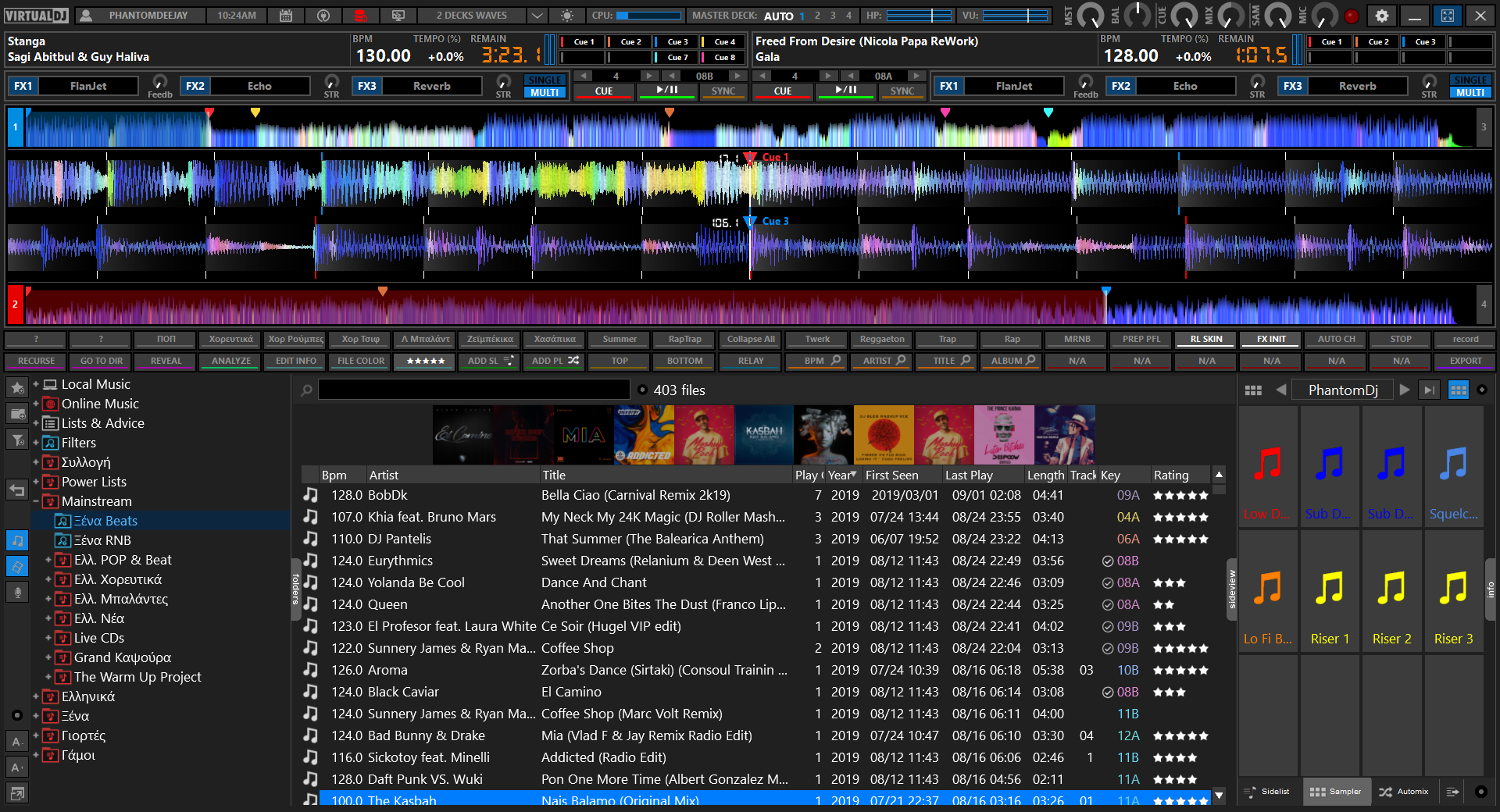This screenshot has height=812, width=1500.
Task: Collapse the Mainstream folder
Action: pyautogui.click(x=36, y=501)
